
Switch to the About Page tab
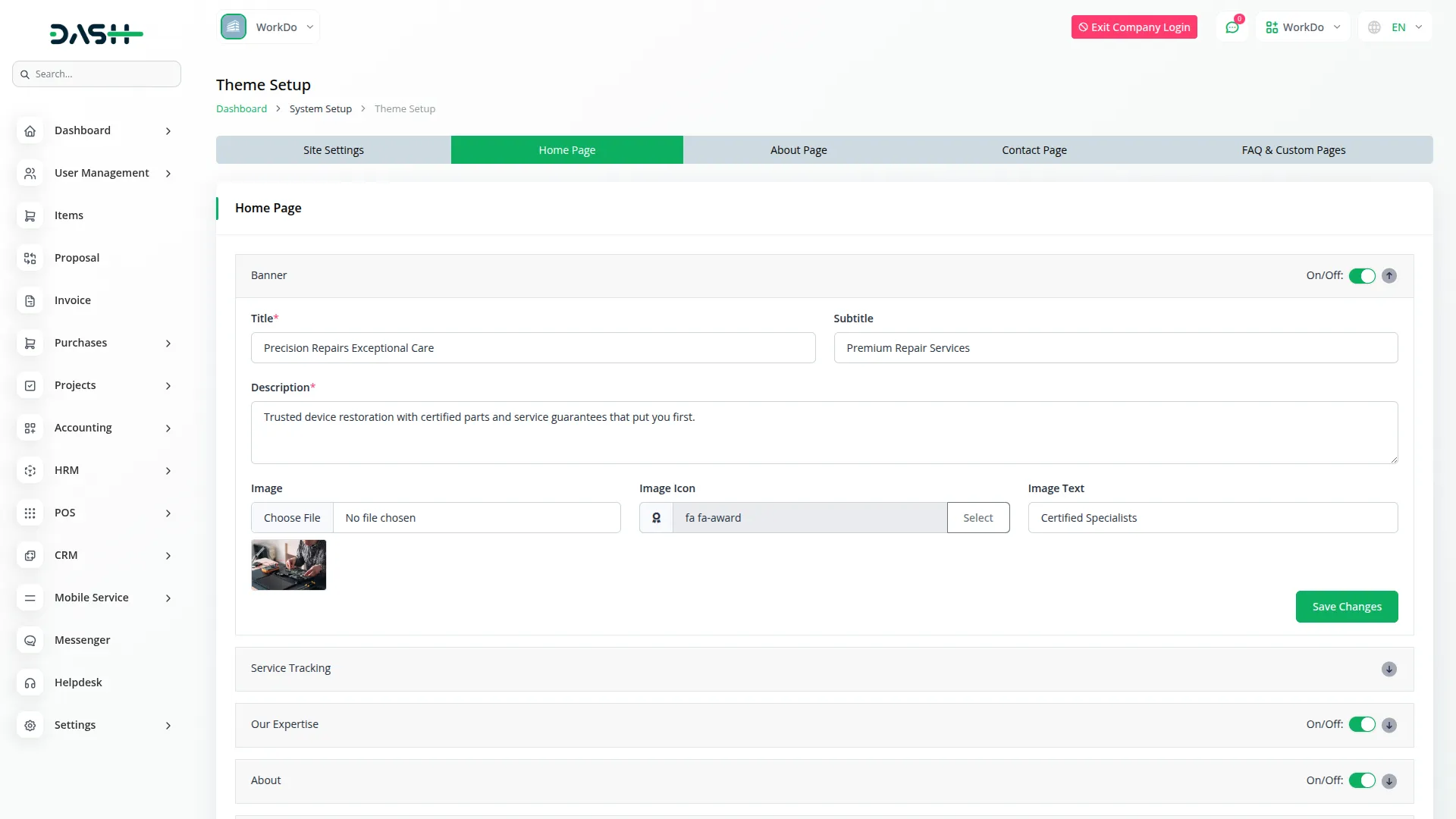(798, 149)
